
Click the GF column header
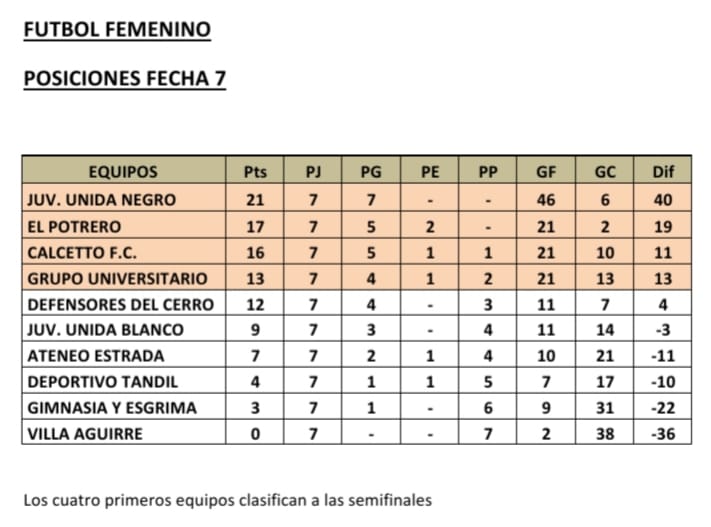(546, 172)
